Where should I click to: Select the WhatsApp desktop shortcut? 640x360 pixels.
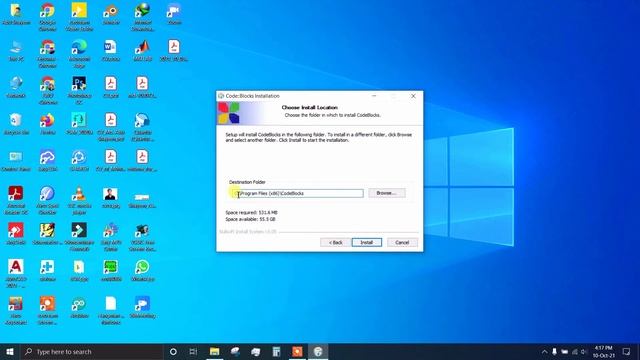[142, 271]
